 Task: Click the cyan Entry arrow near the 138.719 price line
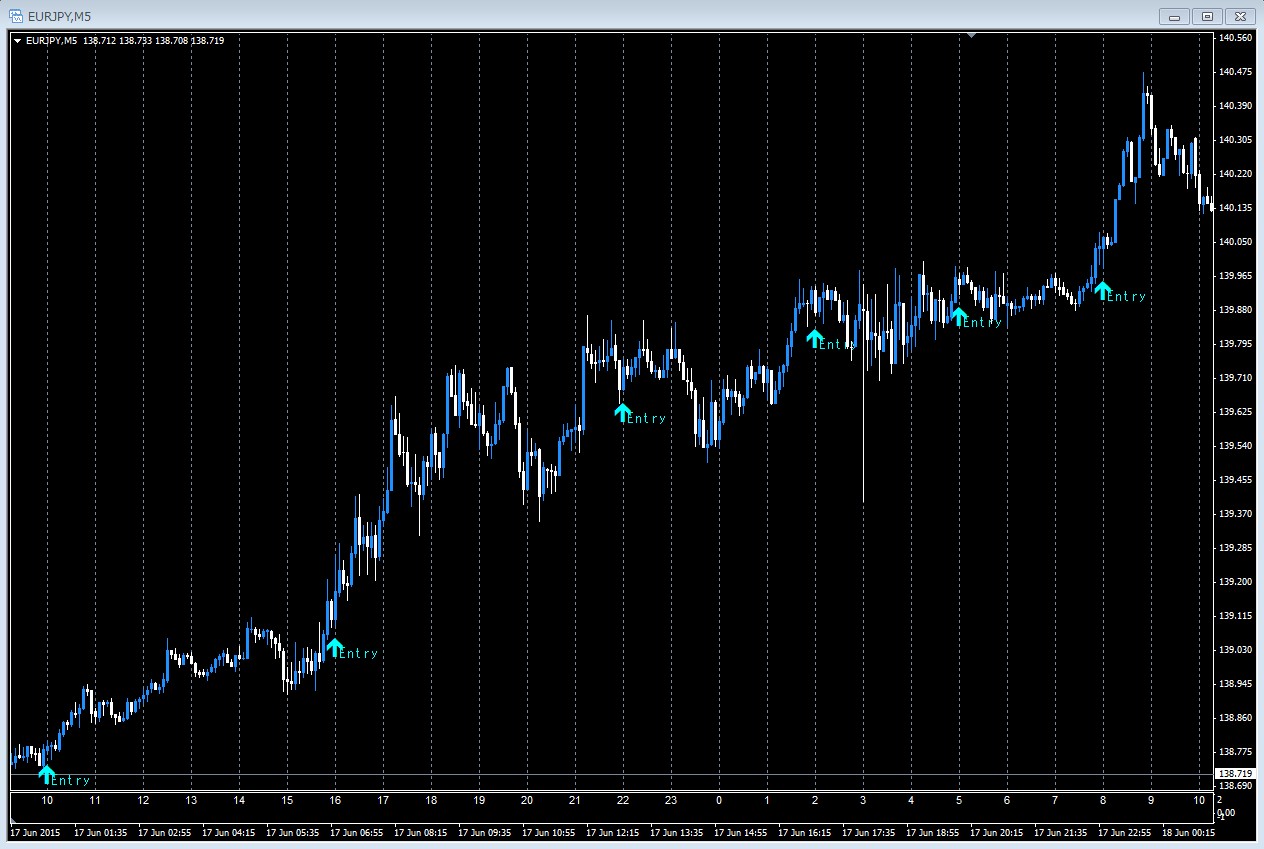point(46,774)
